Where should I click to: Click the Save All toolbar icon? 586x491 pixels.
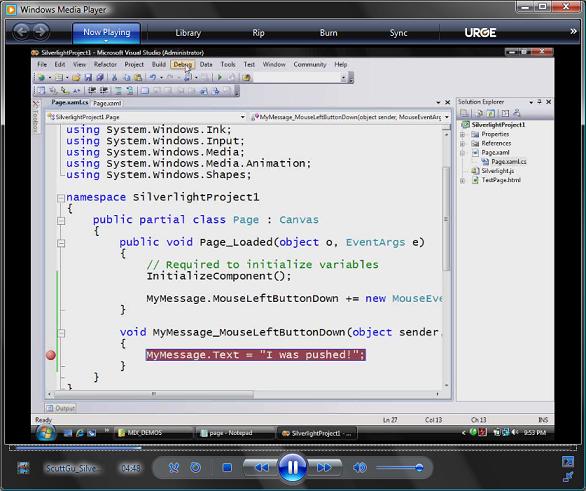[x=100, y=78]
